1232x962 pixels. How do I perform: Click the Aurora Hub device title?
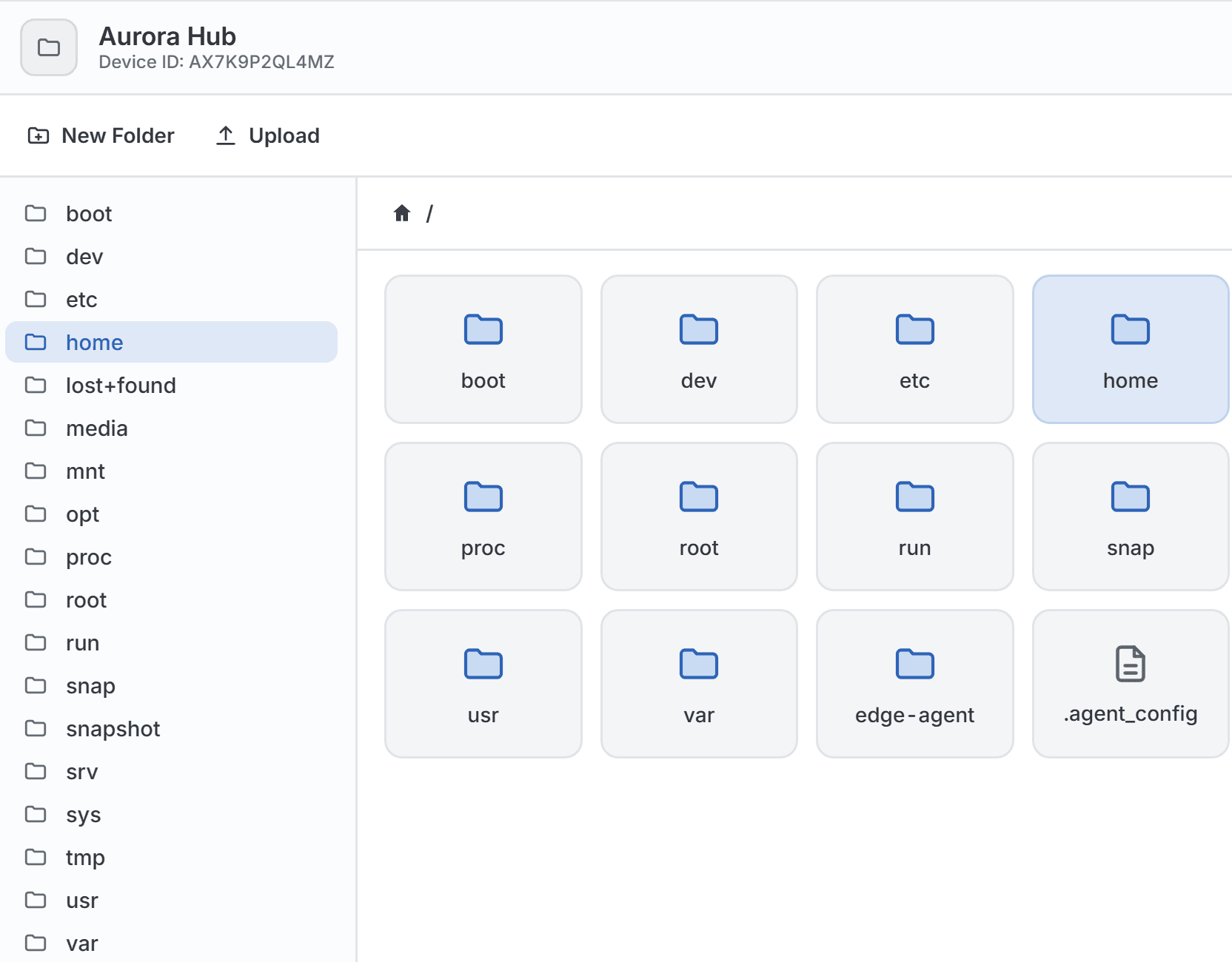167,36
